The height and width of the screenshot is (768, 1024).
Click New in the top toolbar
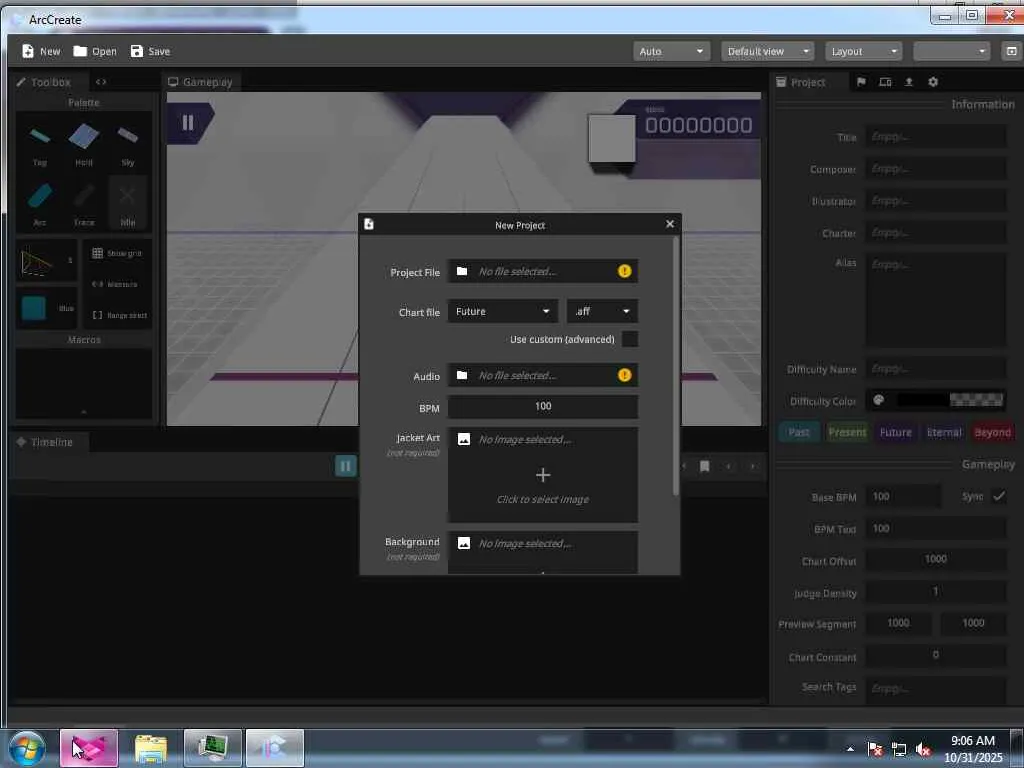pyautogui.click(x=41, y=51)
